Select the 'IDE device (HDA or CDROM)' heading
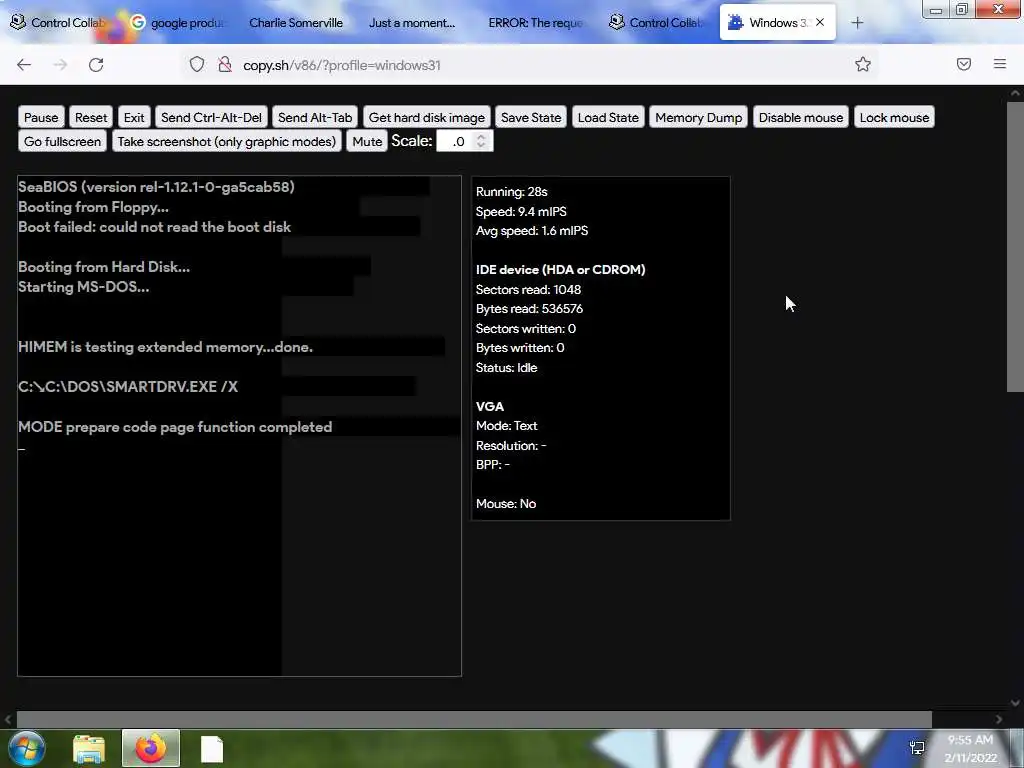The height and width of the screenshot is (768, 1024). coord(560,270)
